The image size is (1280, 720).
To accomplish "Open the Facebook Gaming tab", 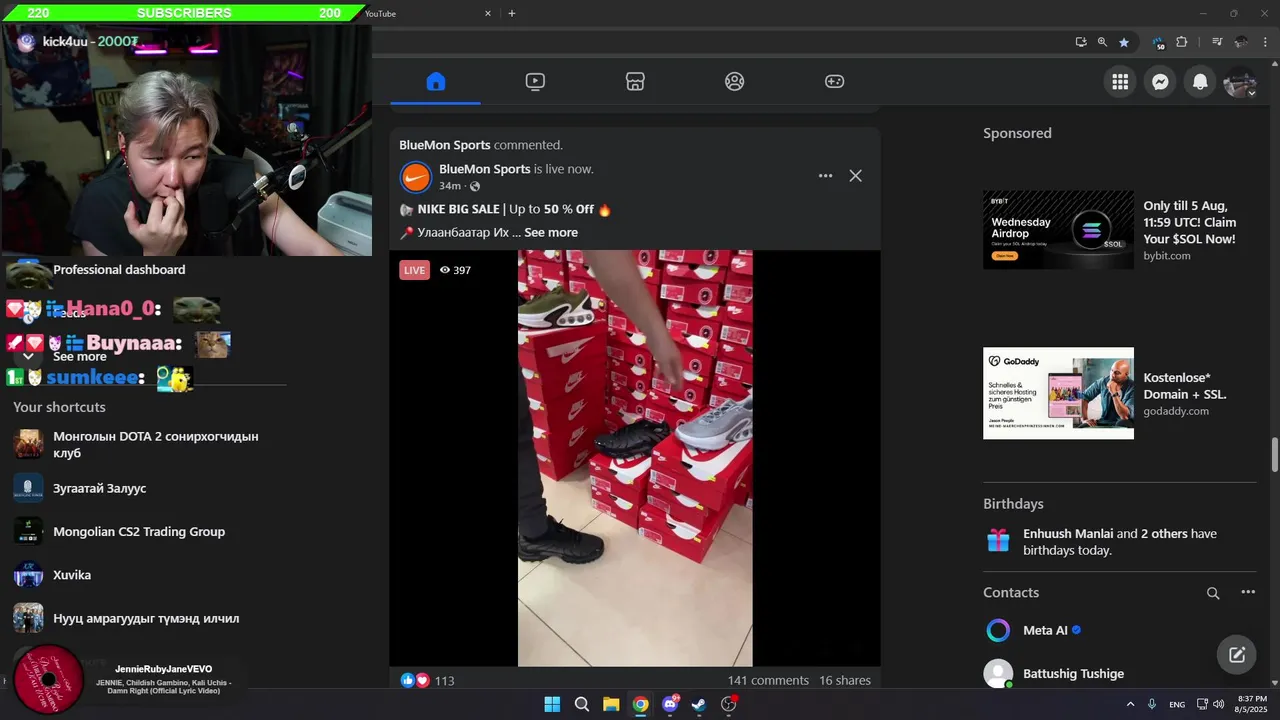I will click(x=834, y=82).
